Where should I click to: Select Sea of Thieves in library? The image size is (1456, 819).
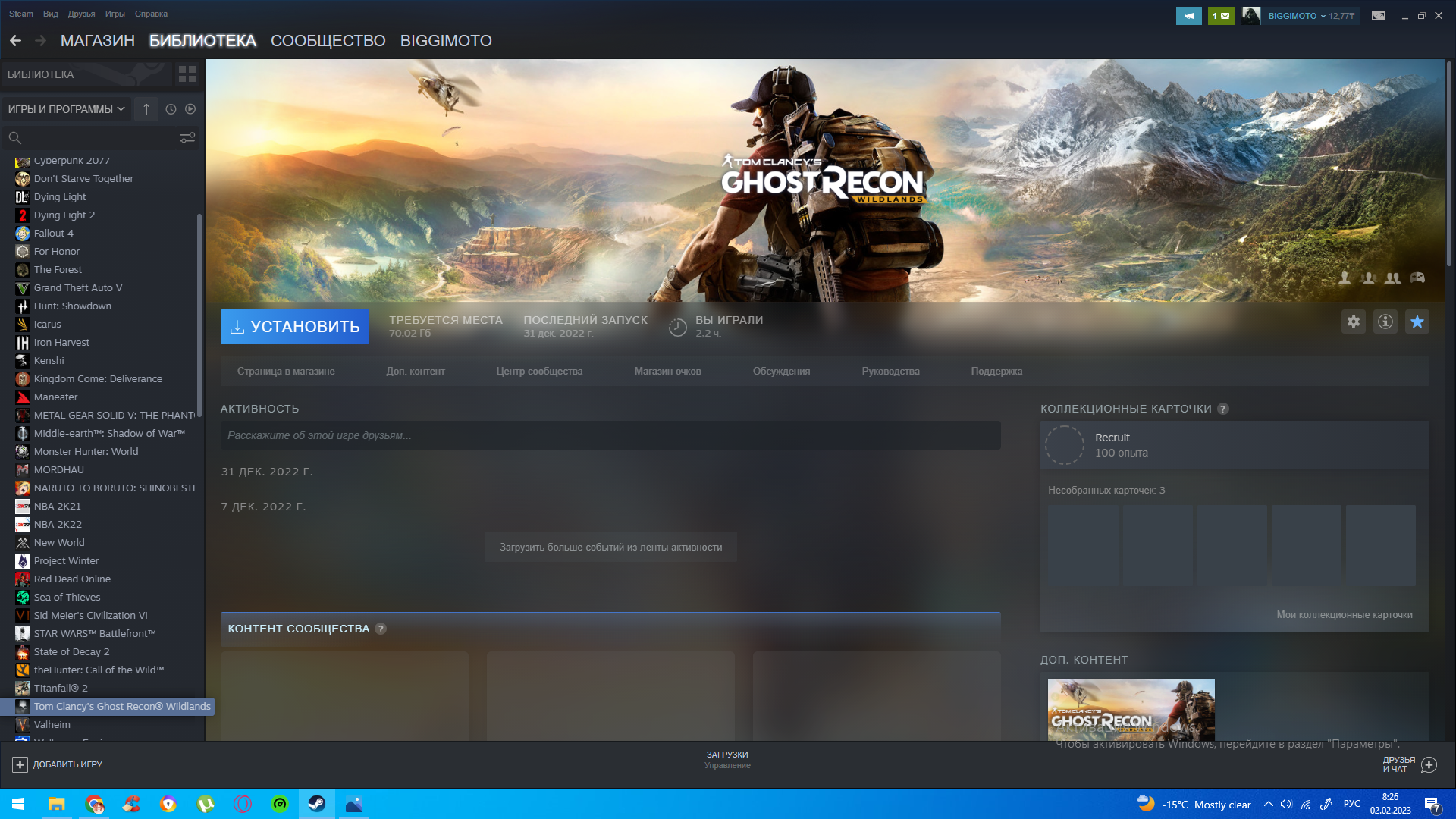click(67, 598)
